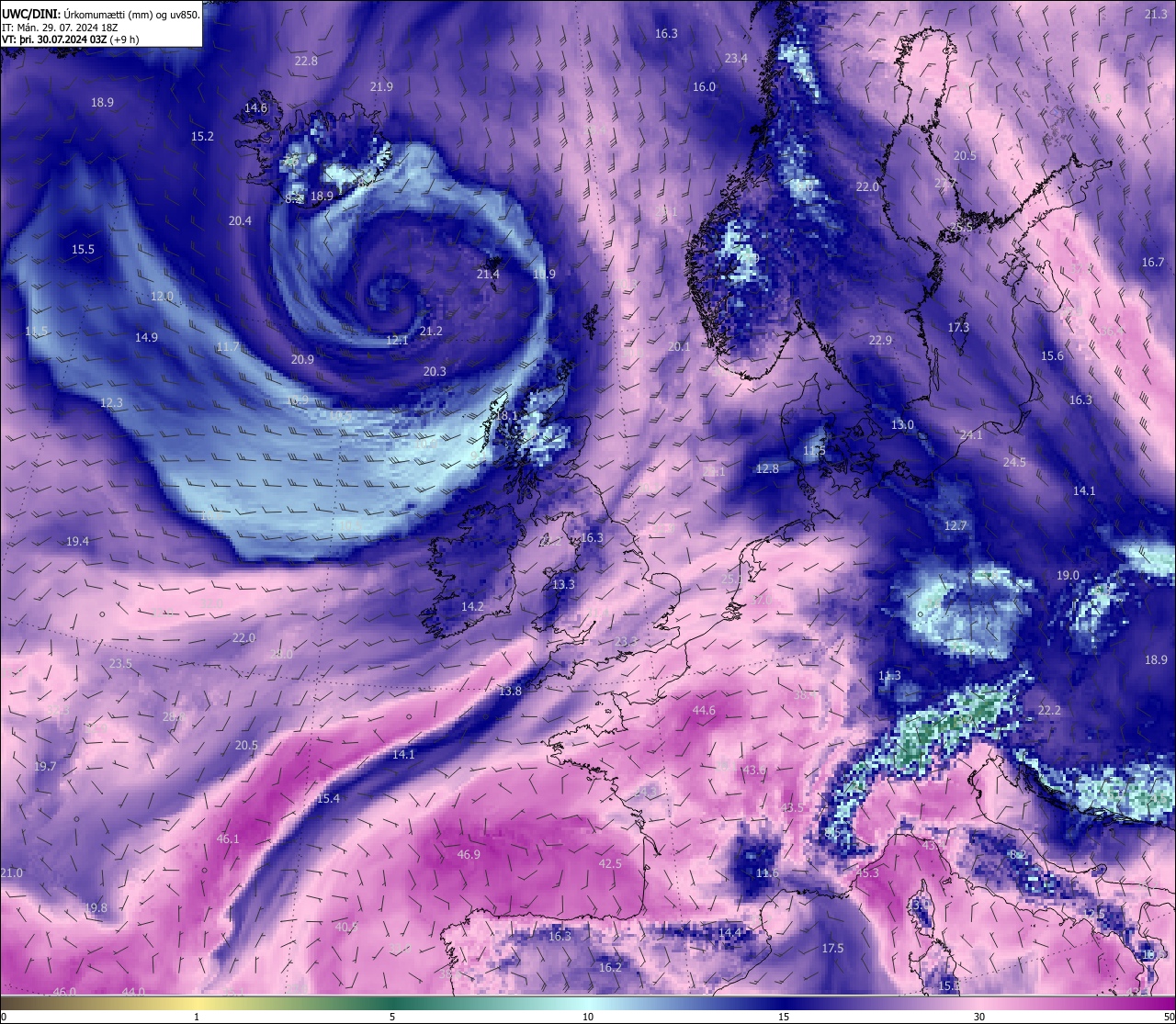The height and width of the screenshot is (1024, 1176).
Task: Click the map value 15.4
Action: click(x=328, y=799)
